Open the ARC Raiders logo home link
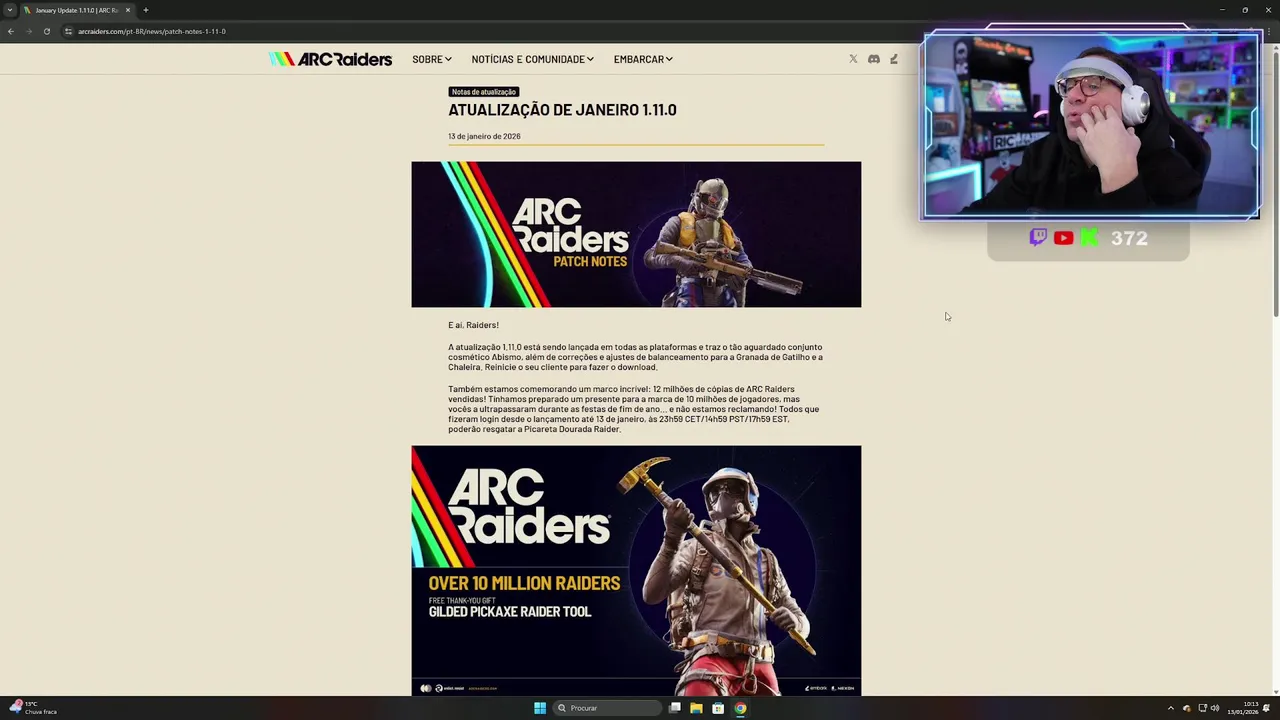The height and width of the screenshot is (720, 1280). (330, 59)
